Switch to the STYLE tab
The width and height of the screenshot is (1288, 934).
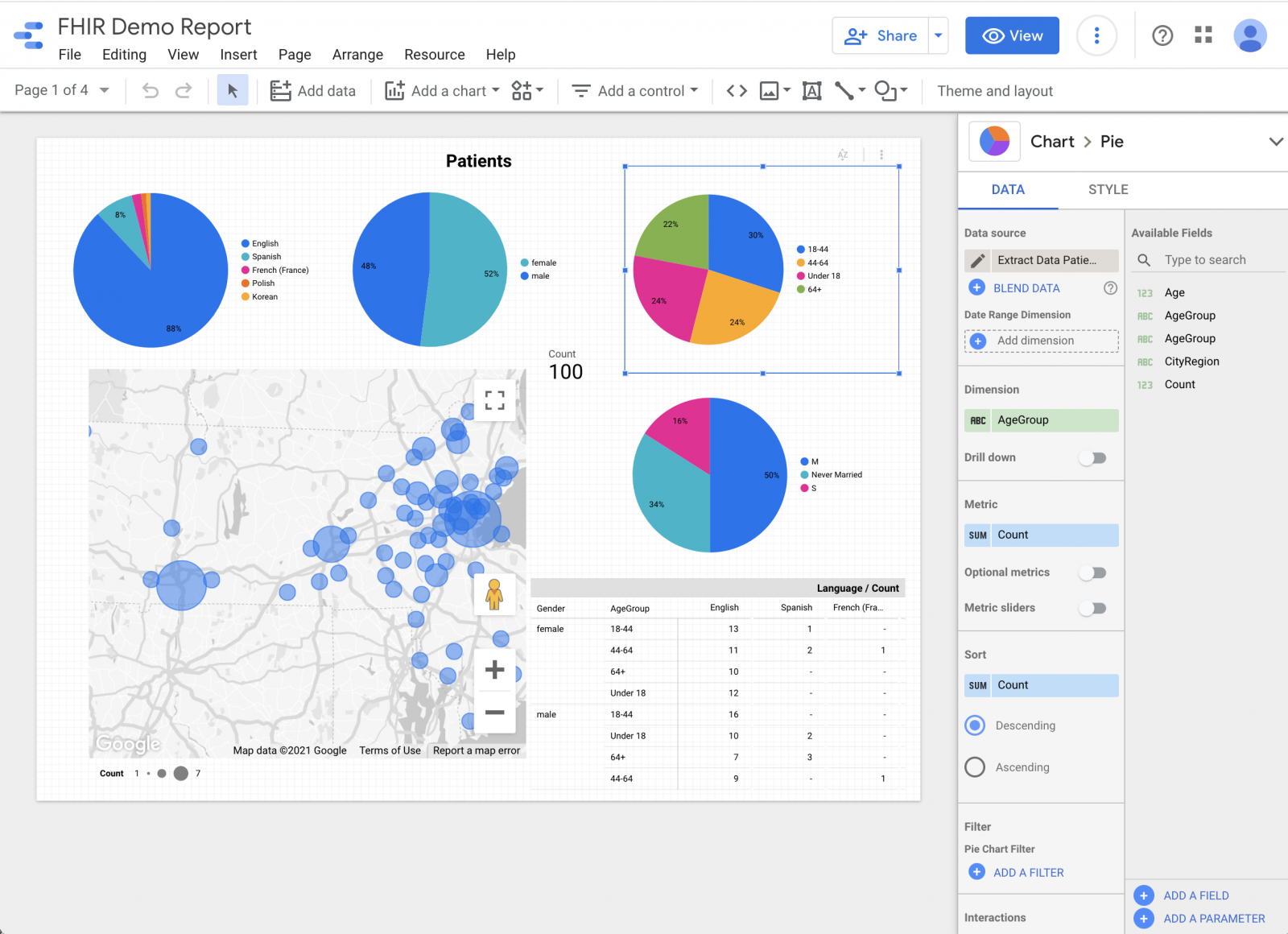pos(1108,190)
